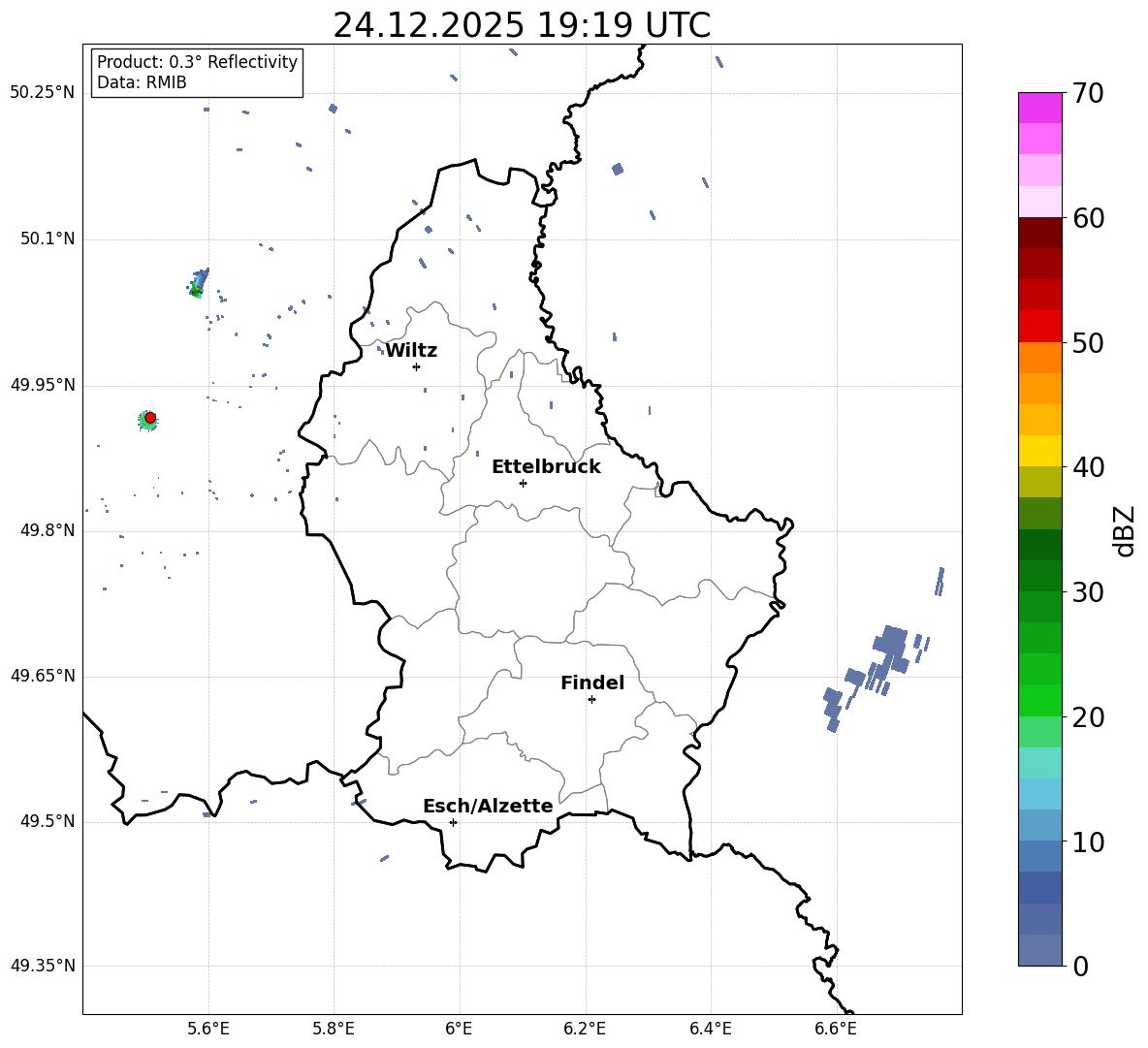Click the 50.1°N latitude label
Screen dimensions: 1148x1048
[x=48, y=238]
